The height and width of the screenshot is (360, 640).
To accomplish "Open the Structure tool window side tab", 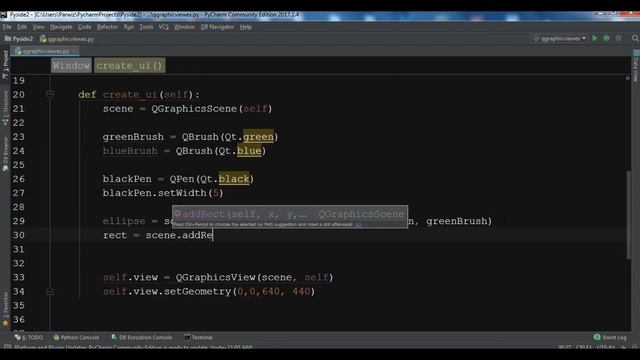I will pos(5,108).
